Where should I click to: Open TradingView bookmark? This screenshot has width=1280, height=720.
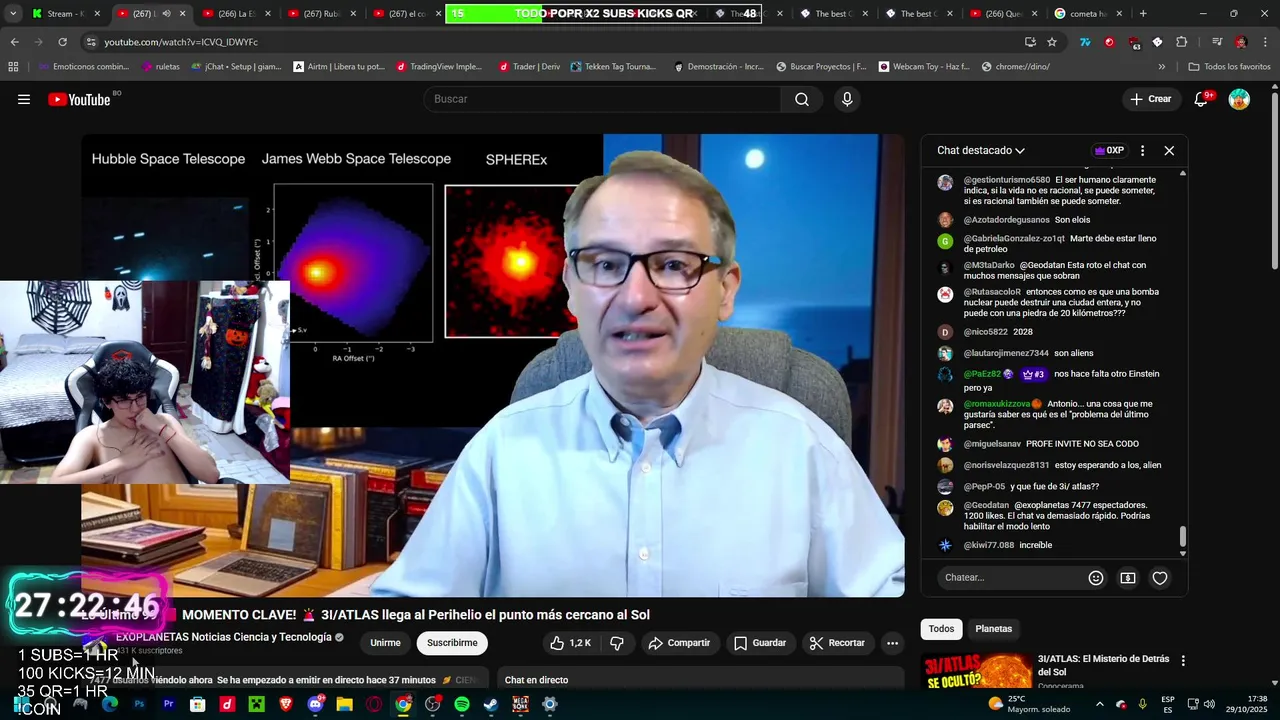click(439, 67)
